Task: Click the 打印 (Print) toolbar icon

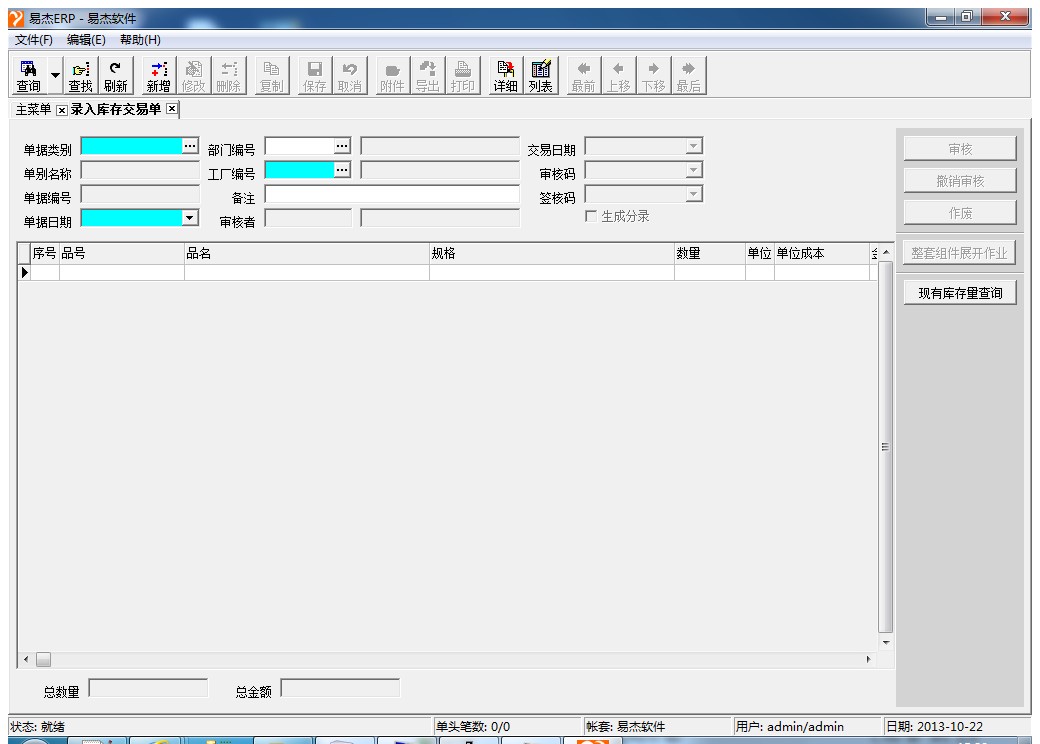Action: [x=463, y=75]
